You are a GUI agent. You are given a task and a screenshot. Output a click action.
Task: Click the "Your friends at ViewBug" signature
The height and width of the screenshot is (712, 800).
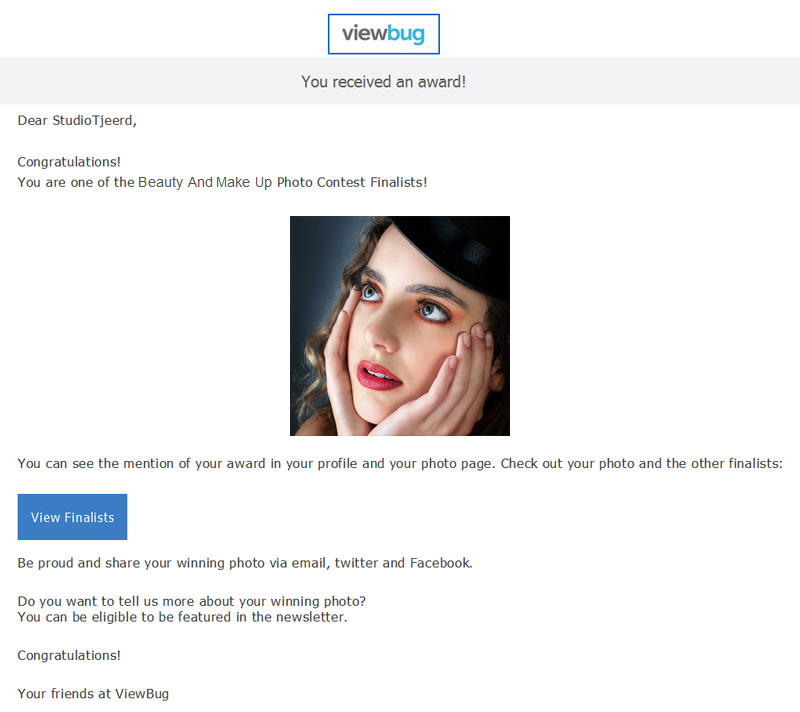tap(93, 694)
